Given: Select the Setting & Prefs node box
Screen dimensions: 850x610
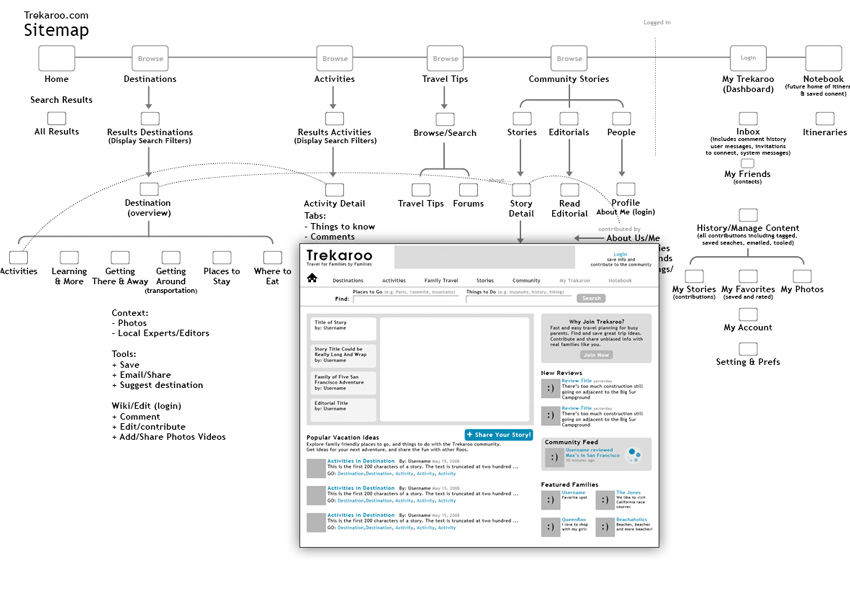Looking at the screenshot, I should (x=748, y=349).
